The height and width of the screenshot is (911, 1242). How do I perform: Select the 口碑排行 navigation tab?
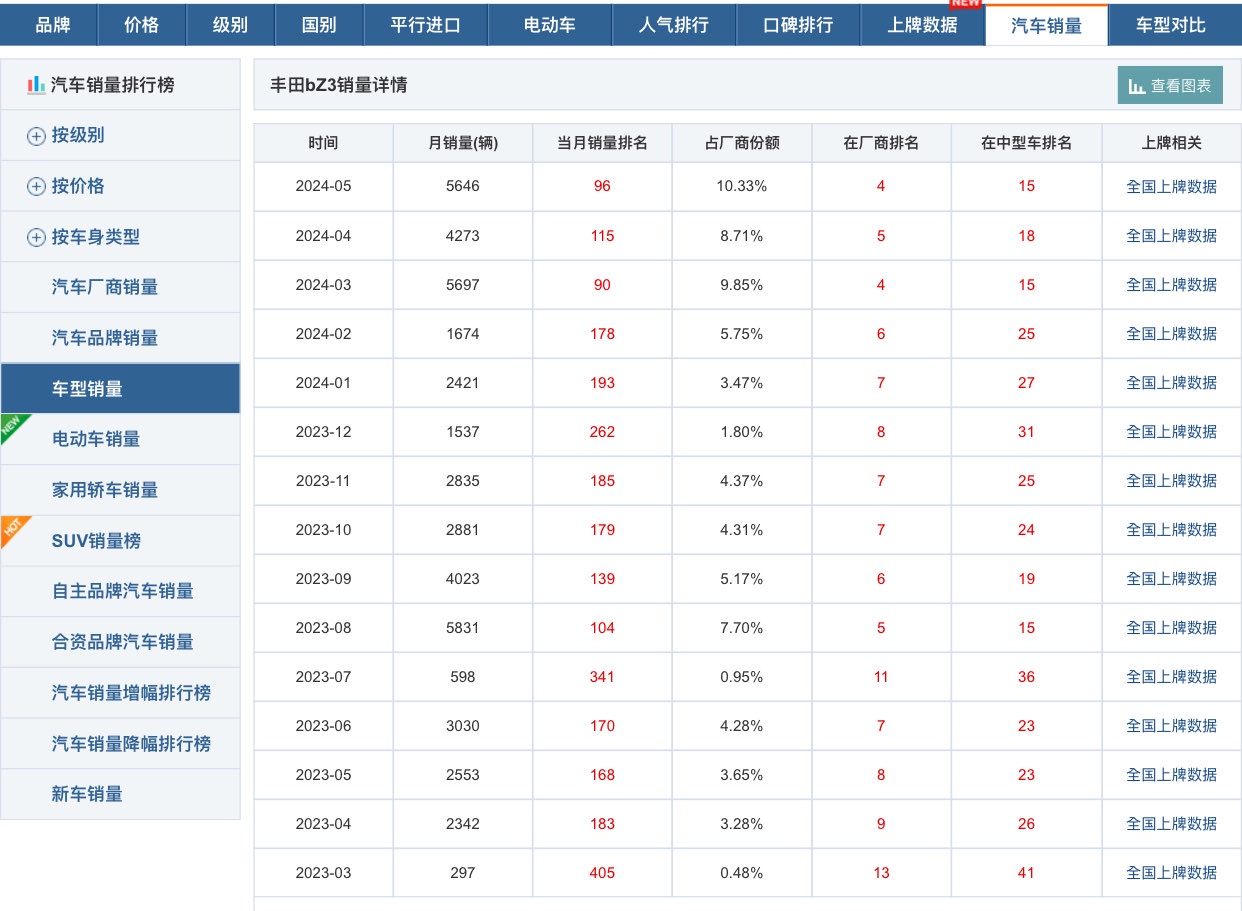pos(797,25)
